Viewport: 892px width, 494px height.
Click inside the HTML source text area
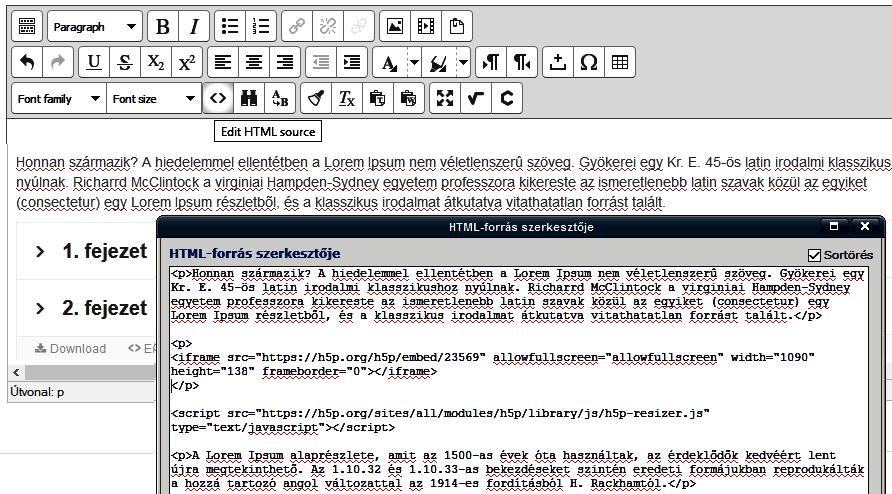[519, 380]
